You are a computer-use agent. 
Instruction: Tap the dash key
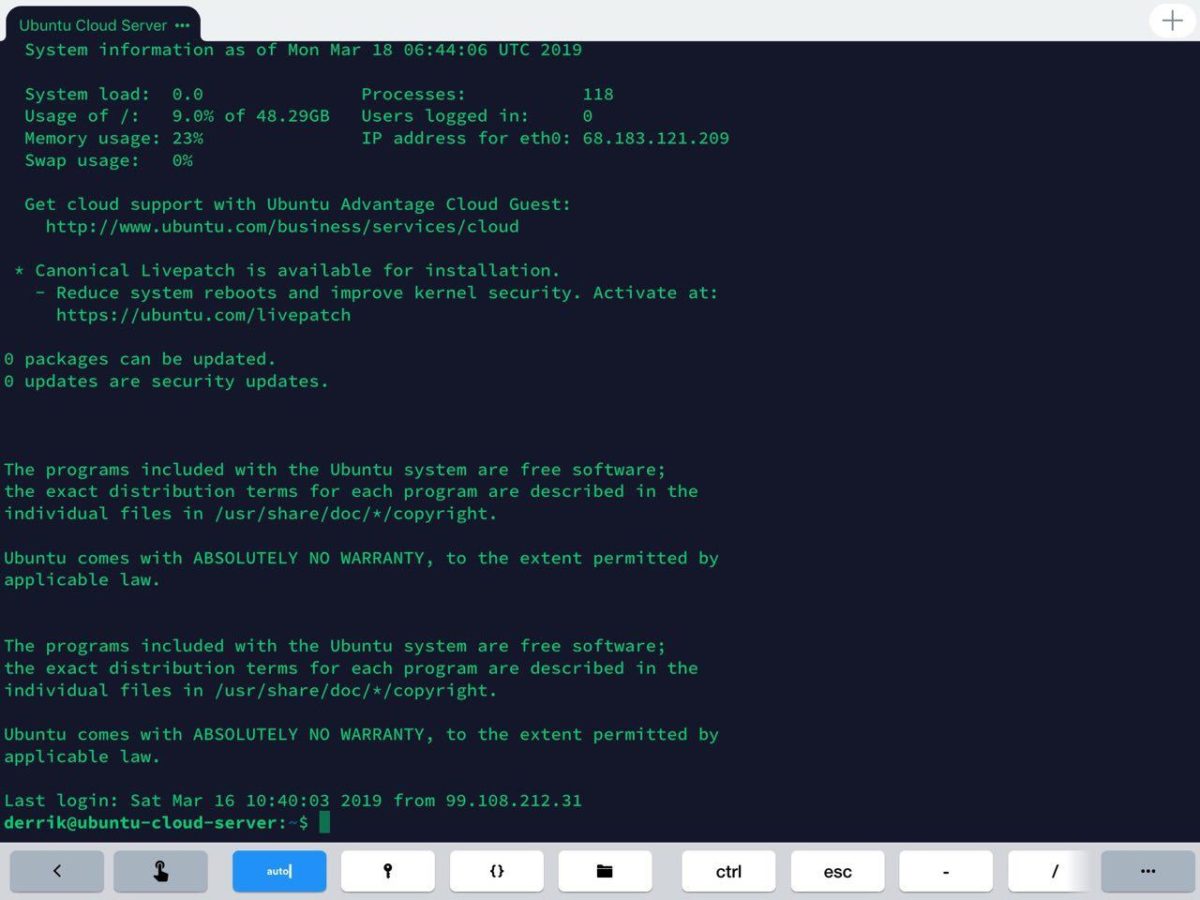coord(946,871)
